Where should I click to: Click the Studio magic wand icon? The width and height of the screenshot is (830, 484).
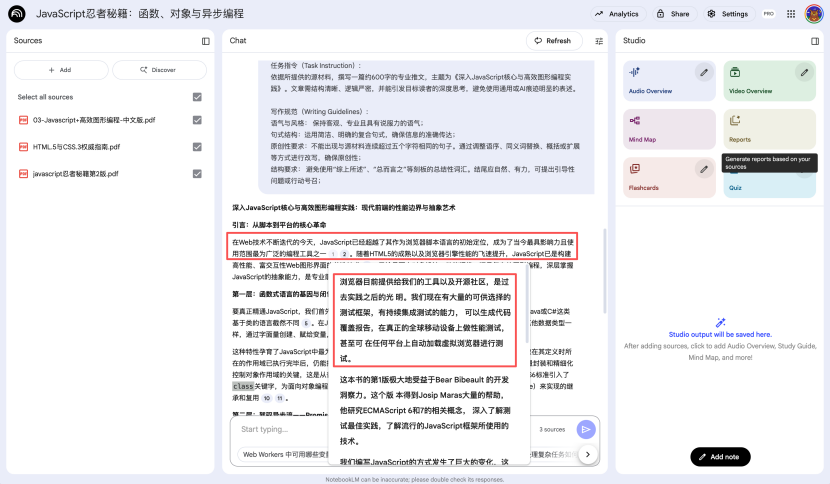click(720, 322)
